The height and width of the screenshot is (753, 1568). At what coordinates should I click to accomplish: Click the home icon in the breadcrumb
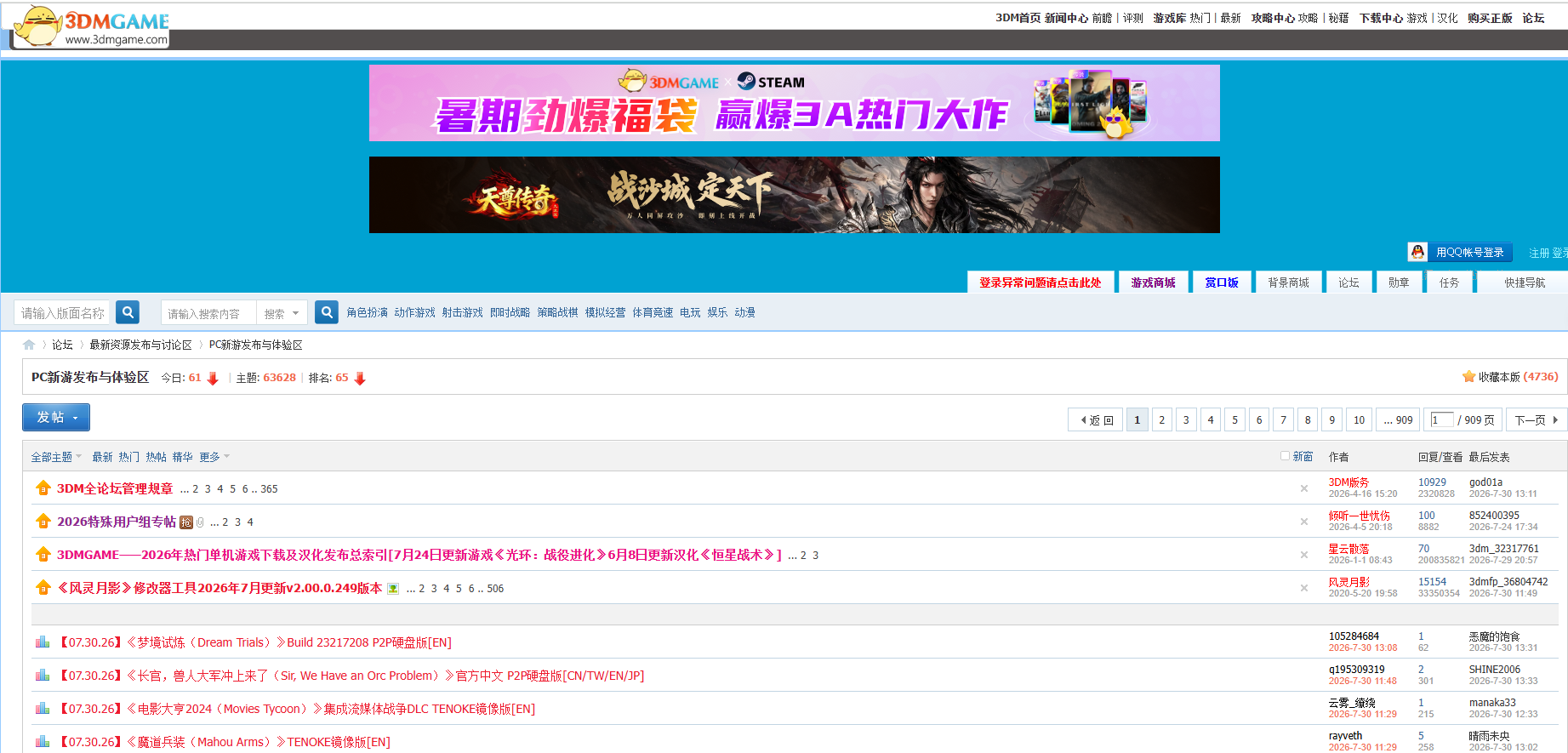pyautogui.click(x=29, y=345)
